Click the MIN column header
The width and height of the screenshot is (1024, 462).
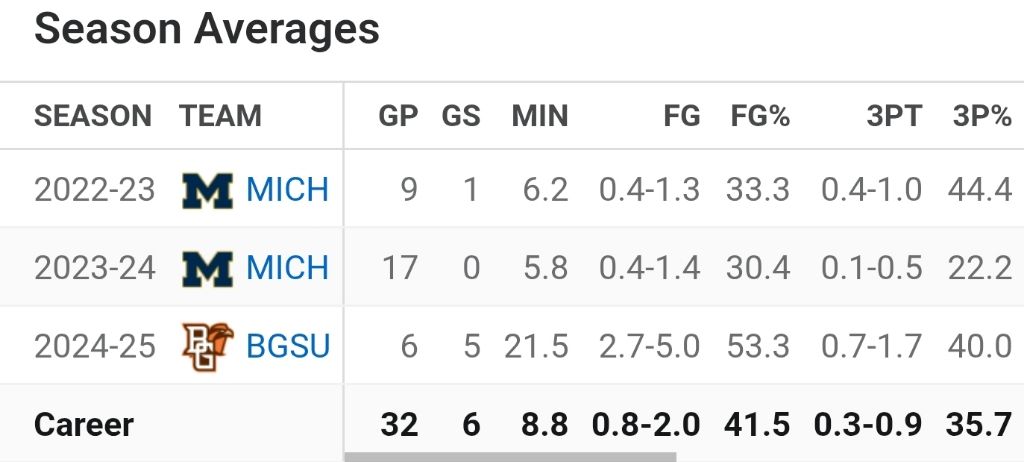[540, 116]
